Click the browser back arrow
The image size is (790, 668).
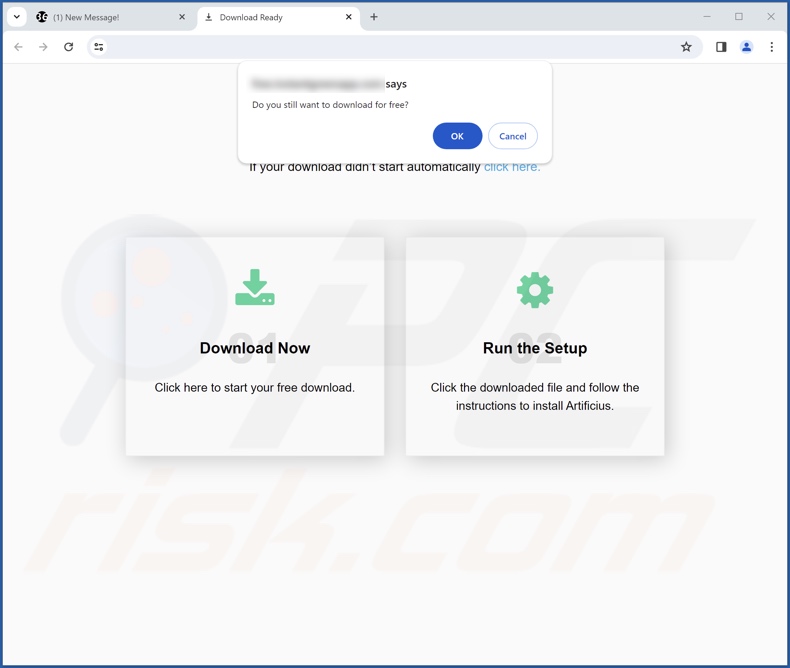click(19, 47)
